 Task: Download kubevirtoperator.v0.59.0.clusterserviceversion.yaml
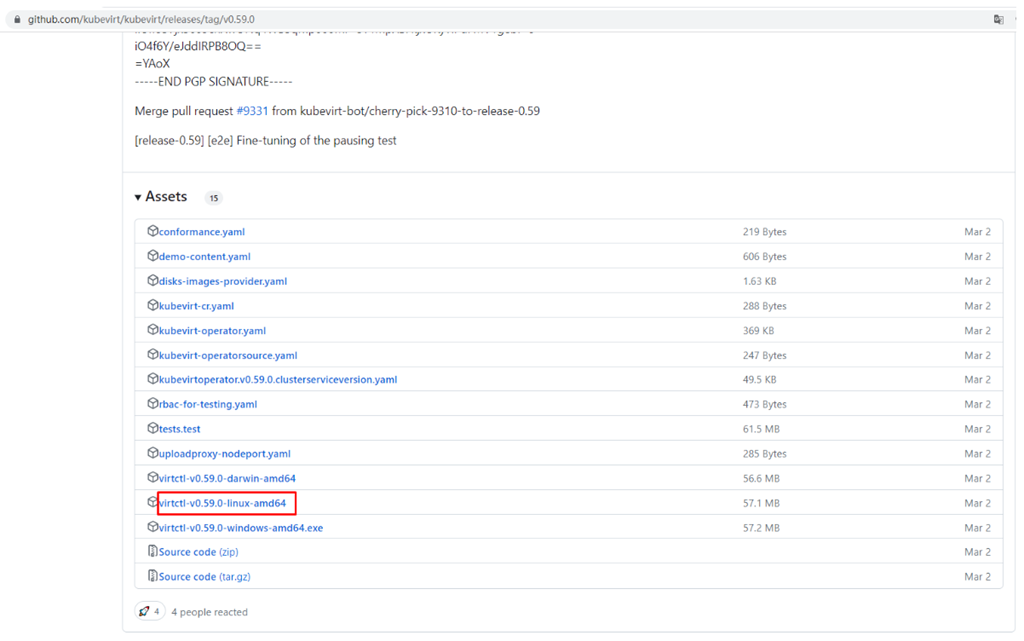click(278, 380)
